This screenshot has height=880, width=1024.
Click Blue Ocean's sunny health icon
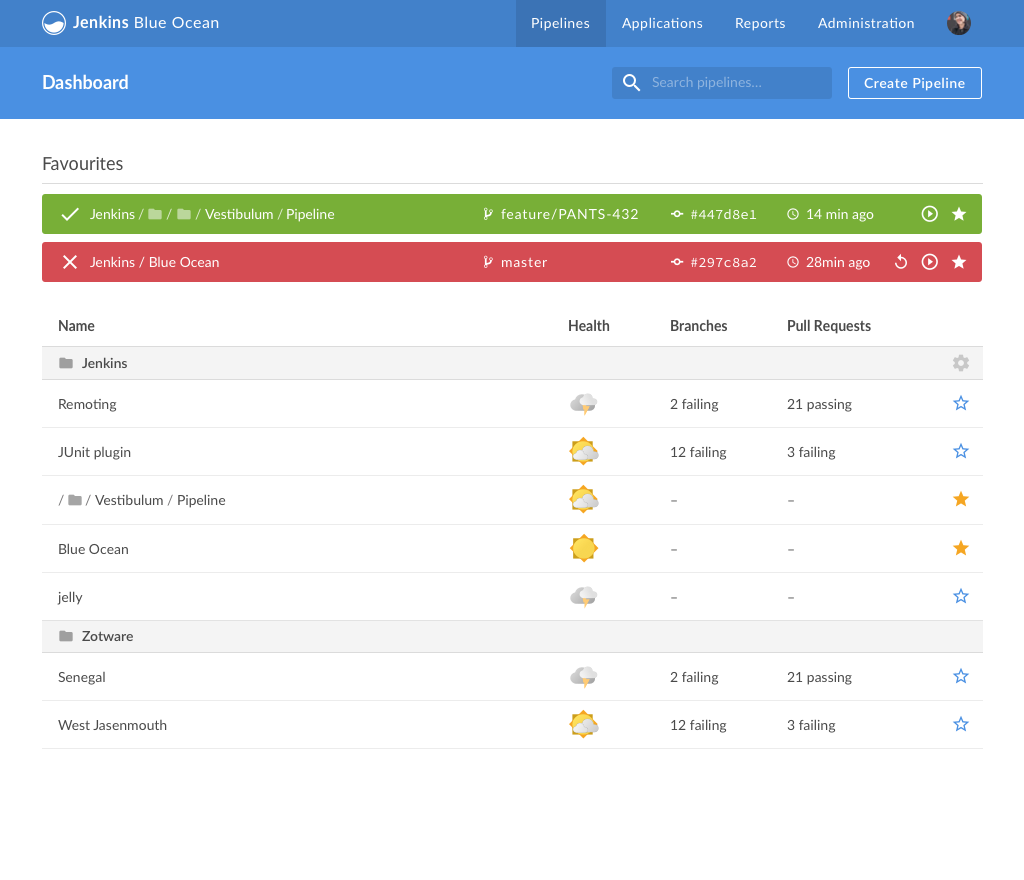click(x=584, y=548)
